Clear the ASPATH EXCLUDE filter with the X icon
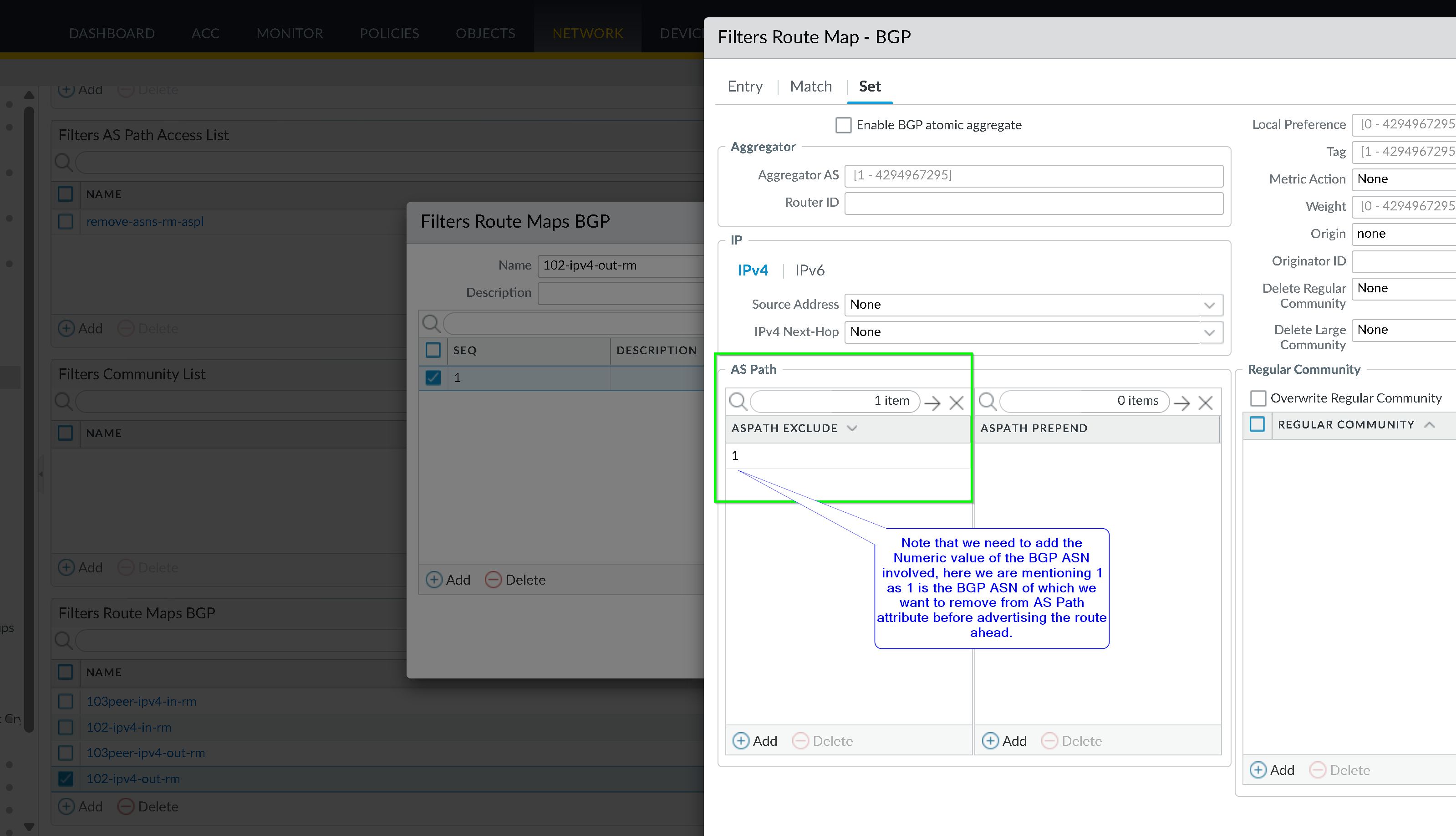The height and width of the screenshot is (836, 1456). tap(956, 403)
